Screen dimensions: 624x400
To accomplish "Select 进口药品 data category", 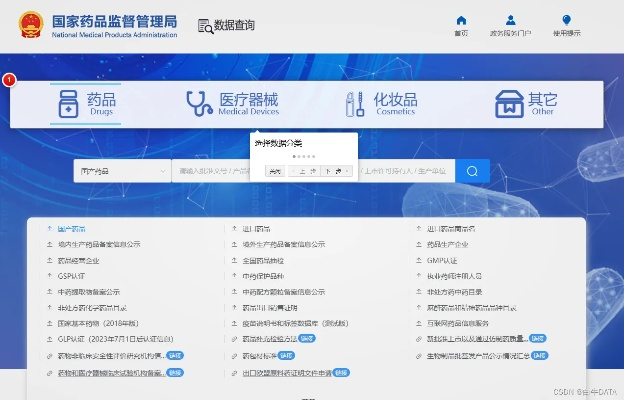I will pyautogui.click(x=257, y=229).
